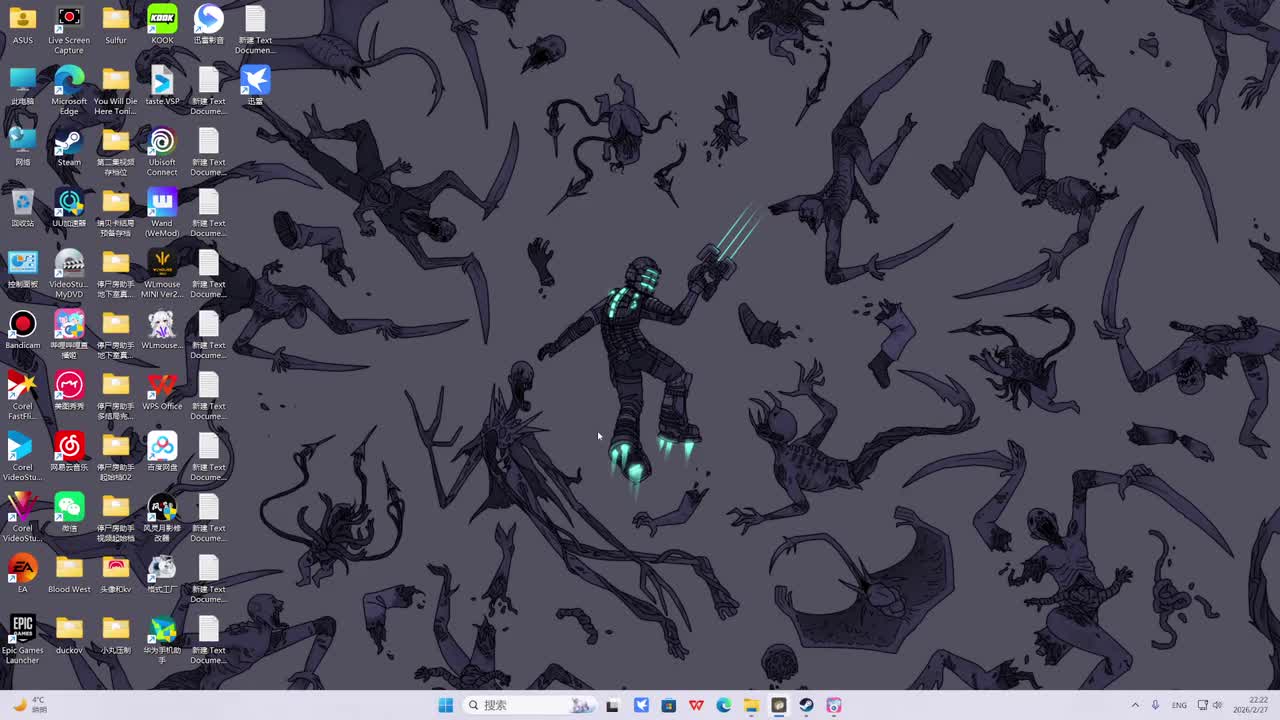Select the 头像和kv folder

116,574
